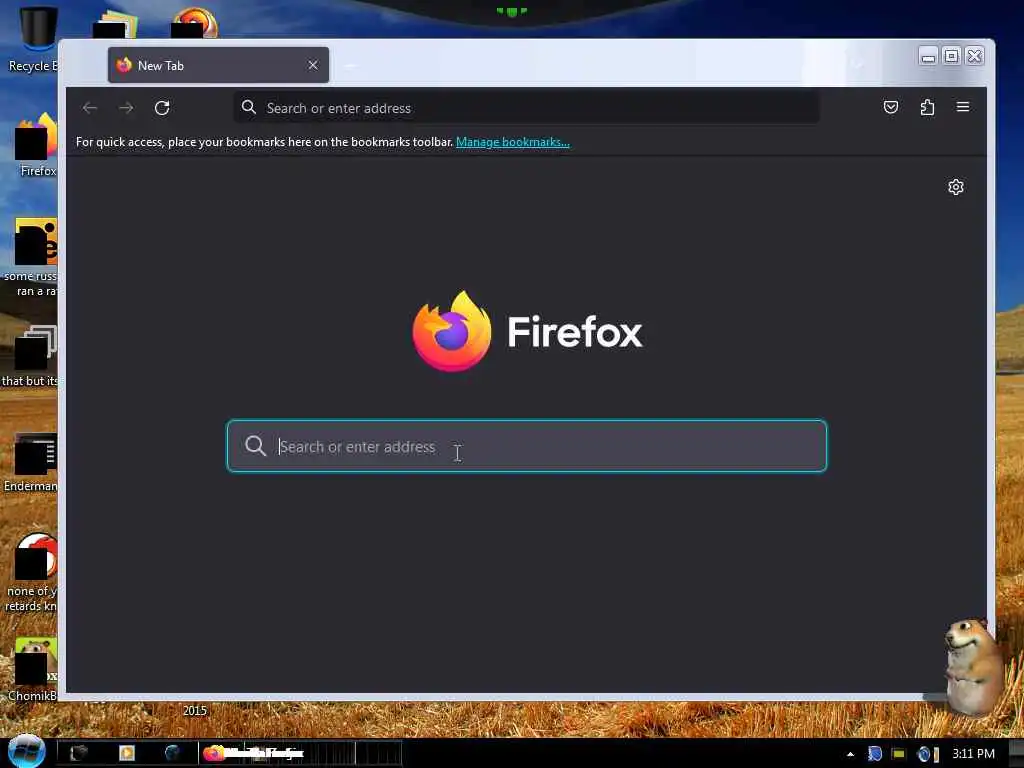The height and width of the screenshot is (768, 1024).
Task: Select the ChomikBox desktop icon
Action: click(x=33, y=669)
